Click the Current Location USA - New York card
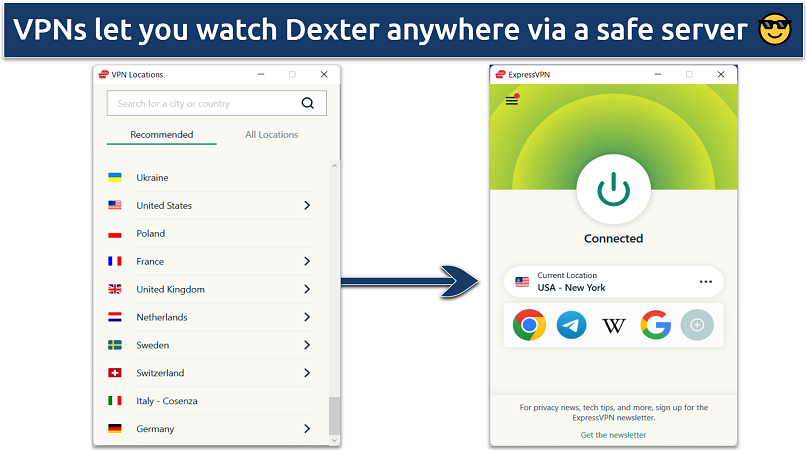This screenshot has width=806, height=450. [x=613, y=282]
